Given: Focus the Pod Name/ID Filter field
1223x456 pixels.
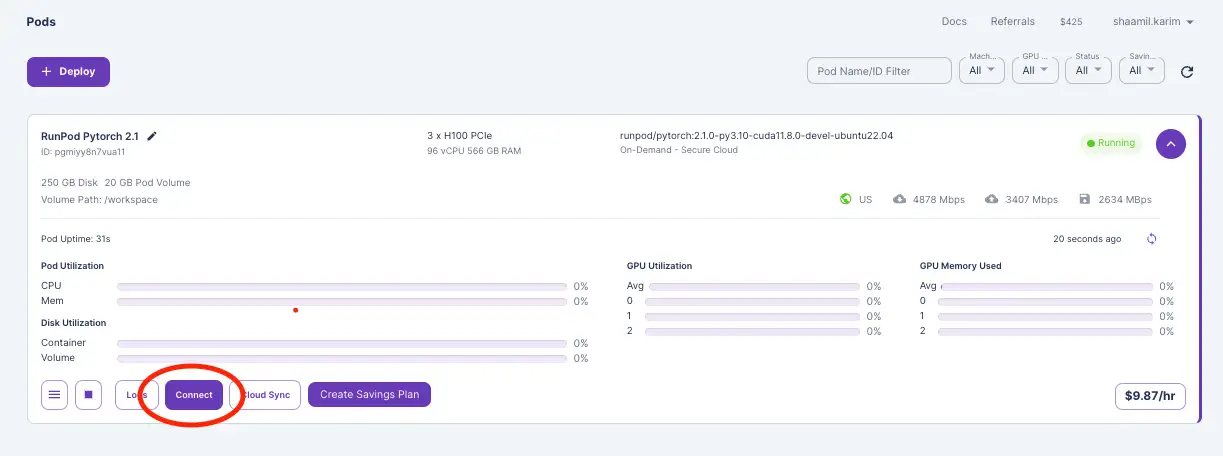Looking at the screenshot, I should (x=879, y=71).
